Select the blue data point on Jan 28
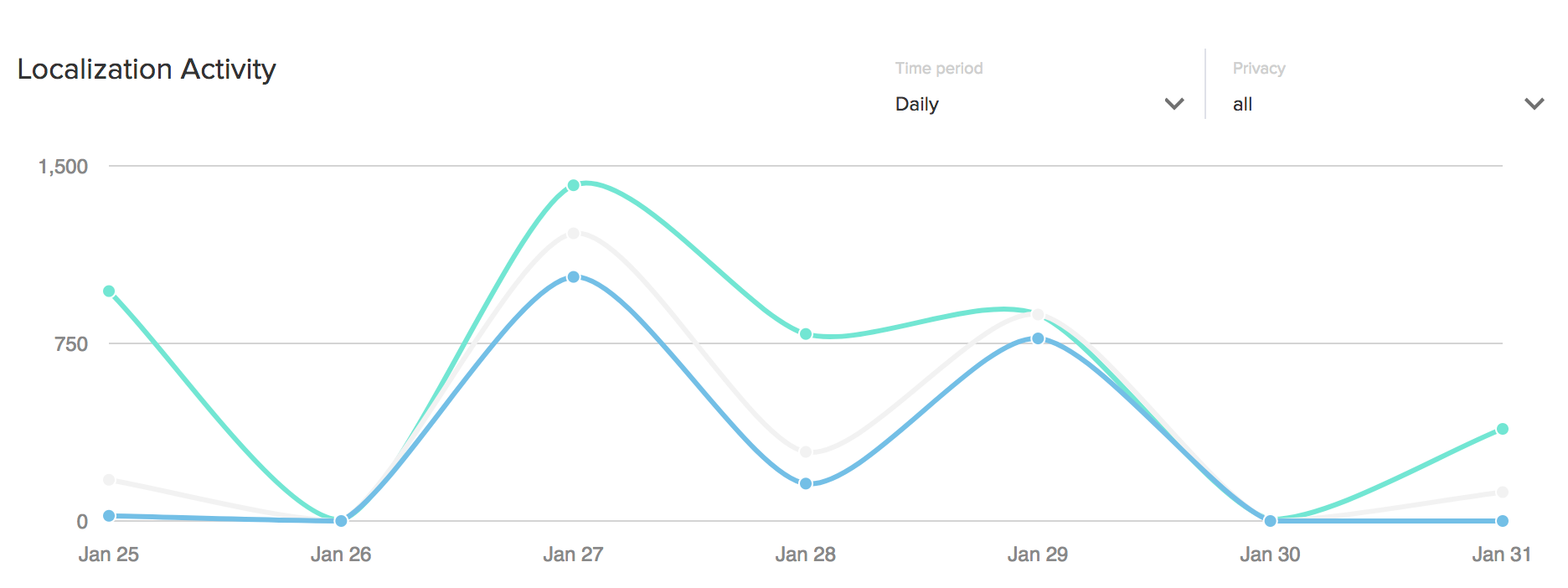Image resolution: width=1568 pixels, height=588 pixels. click(x=806, y=483)
